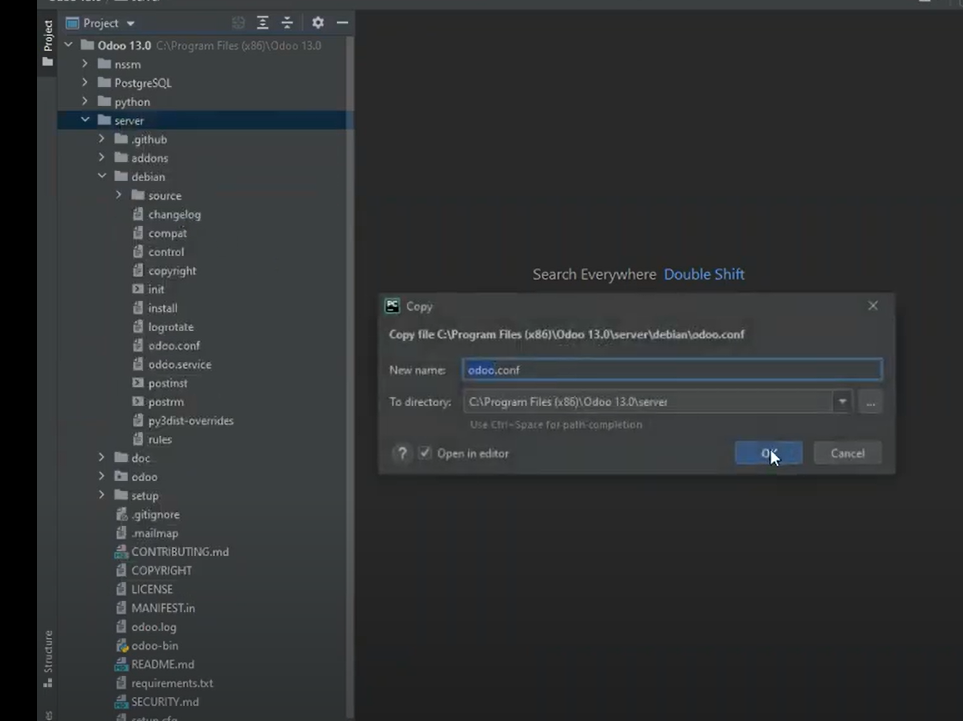Expand the .github folder
This screenshot has width=963, height=721.
click(x=102, y=139)
